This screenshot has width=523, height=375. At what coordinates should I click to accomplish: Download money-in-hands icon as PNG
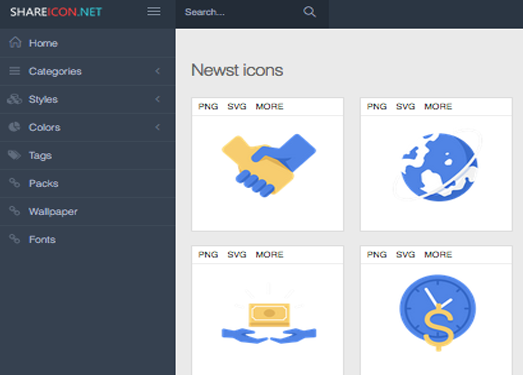[x=208, y=255]
